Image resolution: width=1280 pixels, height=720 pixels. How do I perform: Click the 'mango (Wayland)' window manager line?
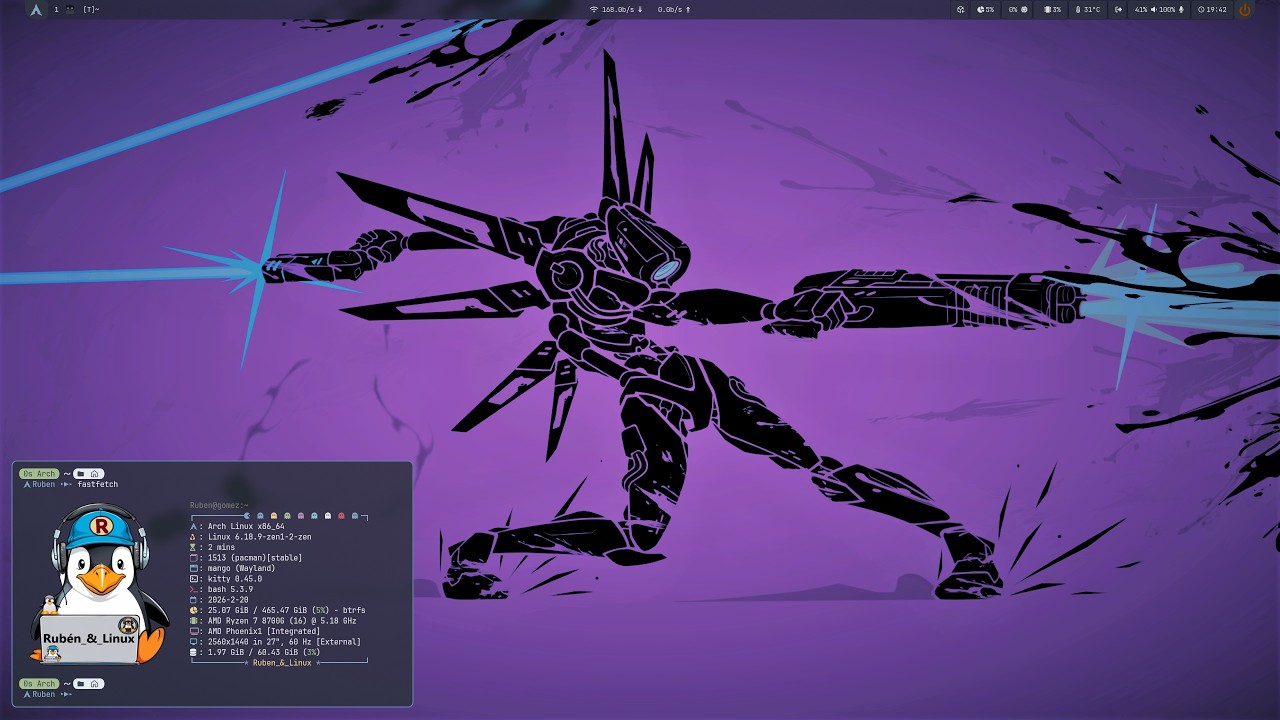coord(241,568)
